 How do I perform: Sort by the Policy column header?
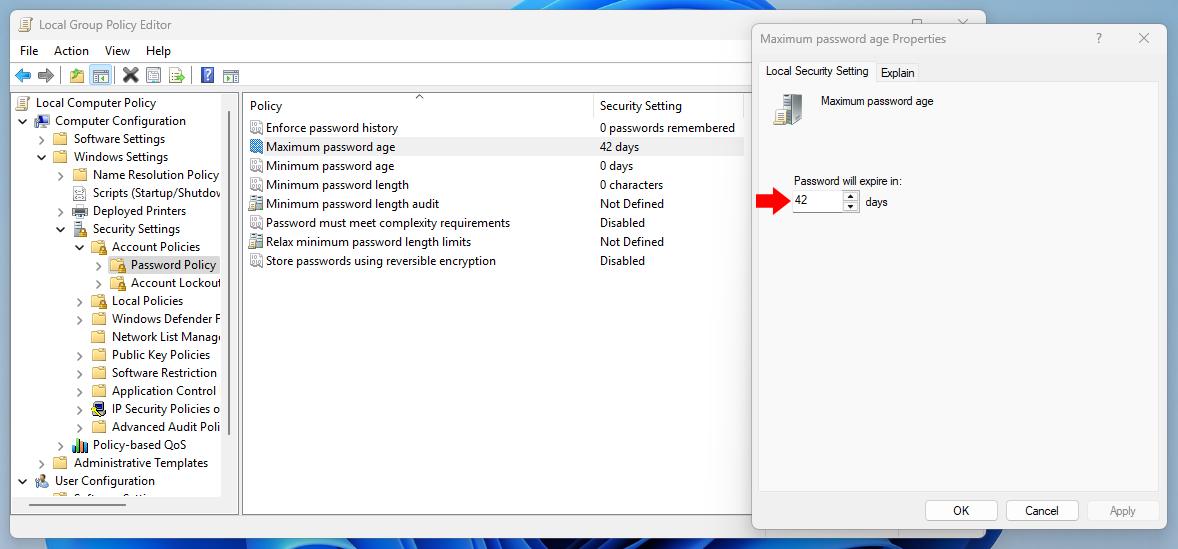[x=419, y=106]
